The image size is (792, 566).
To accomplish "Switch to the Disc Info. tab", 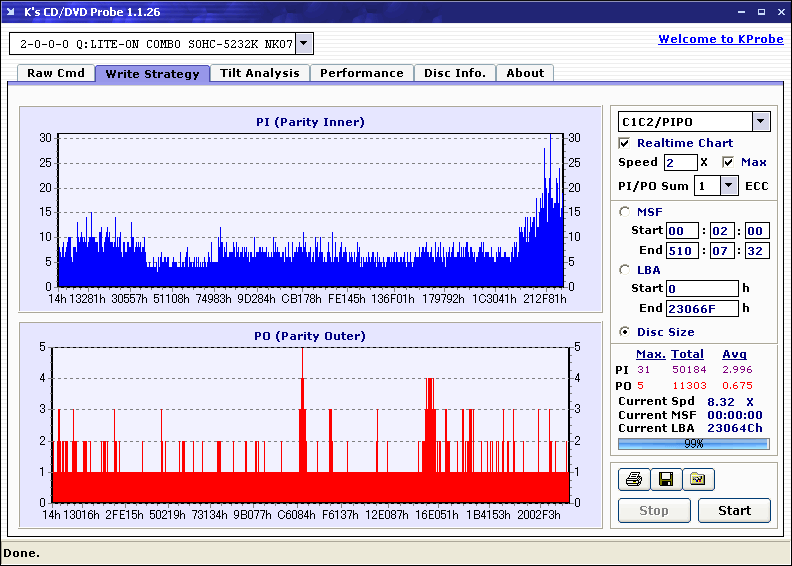I will (x=455, y=73).
